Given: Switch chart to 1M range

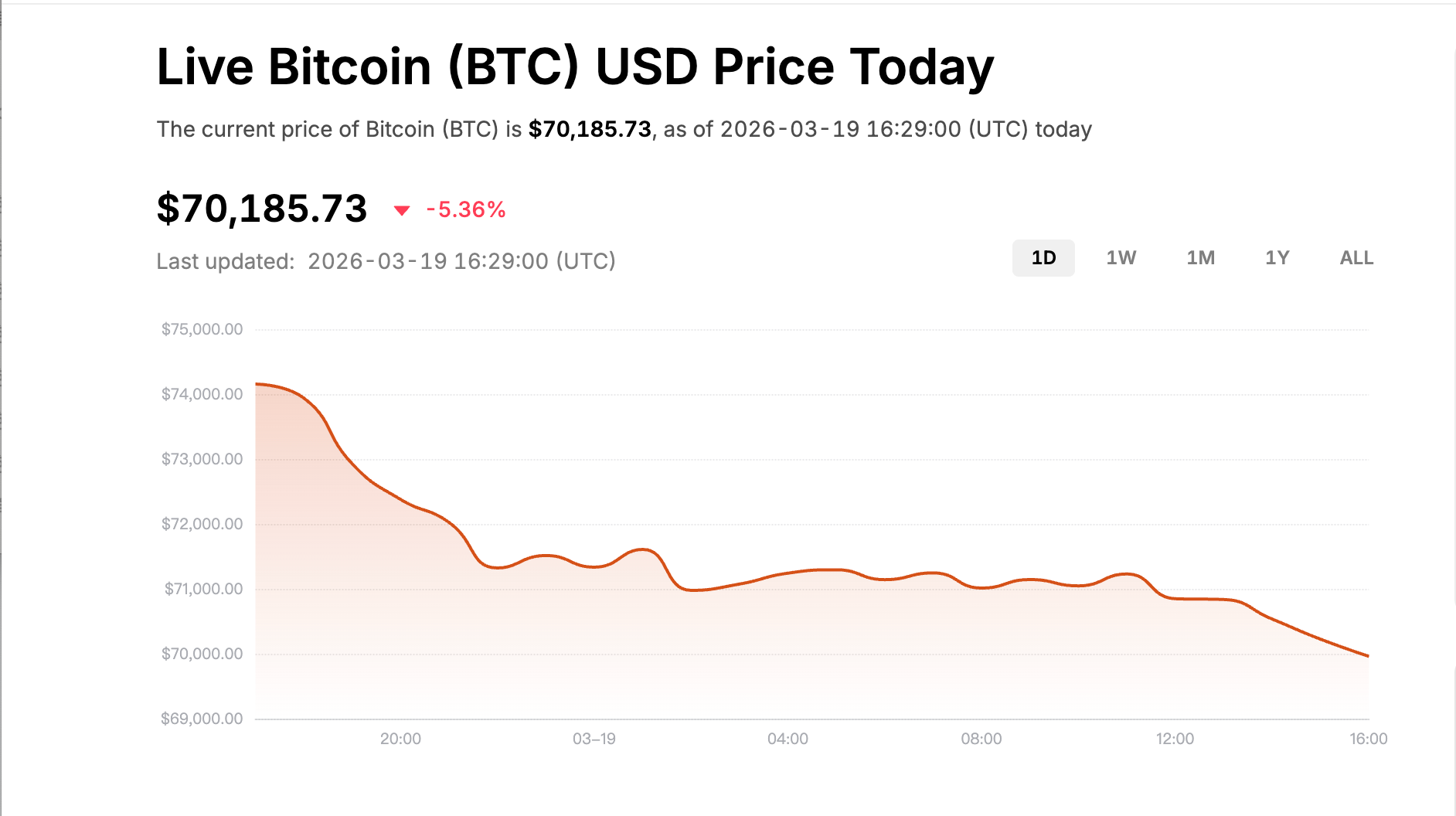Looking at the screenshot, I should coord(1200,258).
